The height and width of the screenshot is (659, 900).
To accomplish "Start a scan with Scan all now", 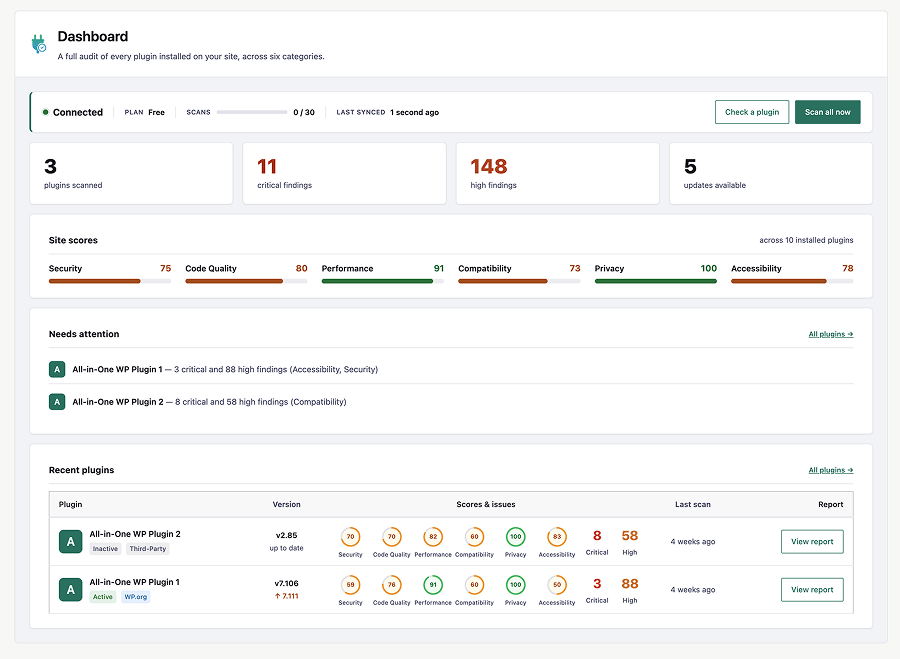I will (x=827, y=112).
